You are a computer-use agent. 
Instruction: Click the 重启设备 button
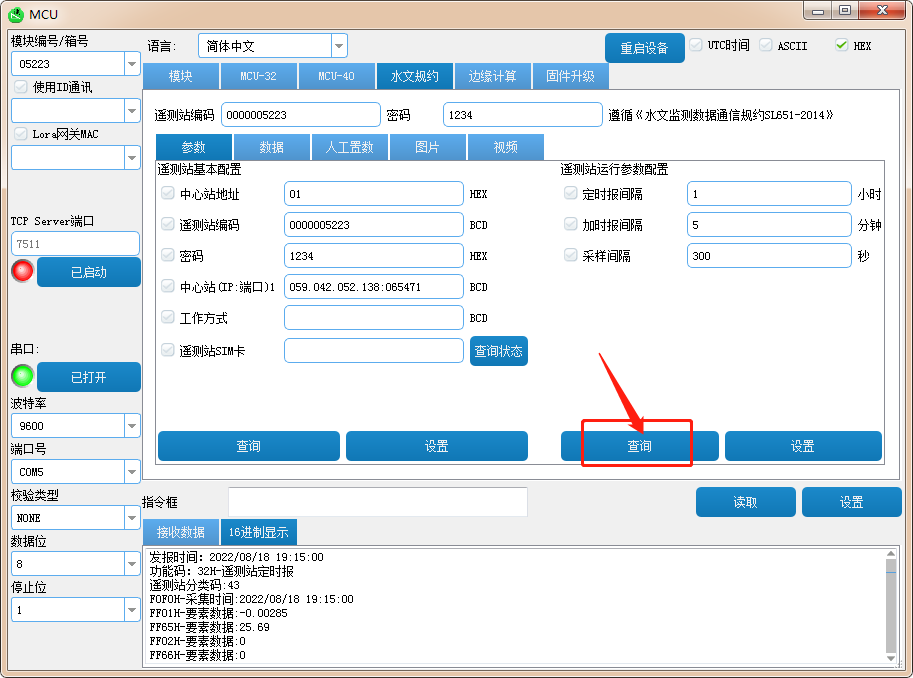[x=644, y=48]
